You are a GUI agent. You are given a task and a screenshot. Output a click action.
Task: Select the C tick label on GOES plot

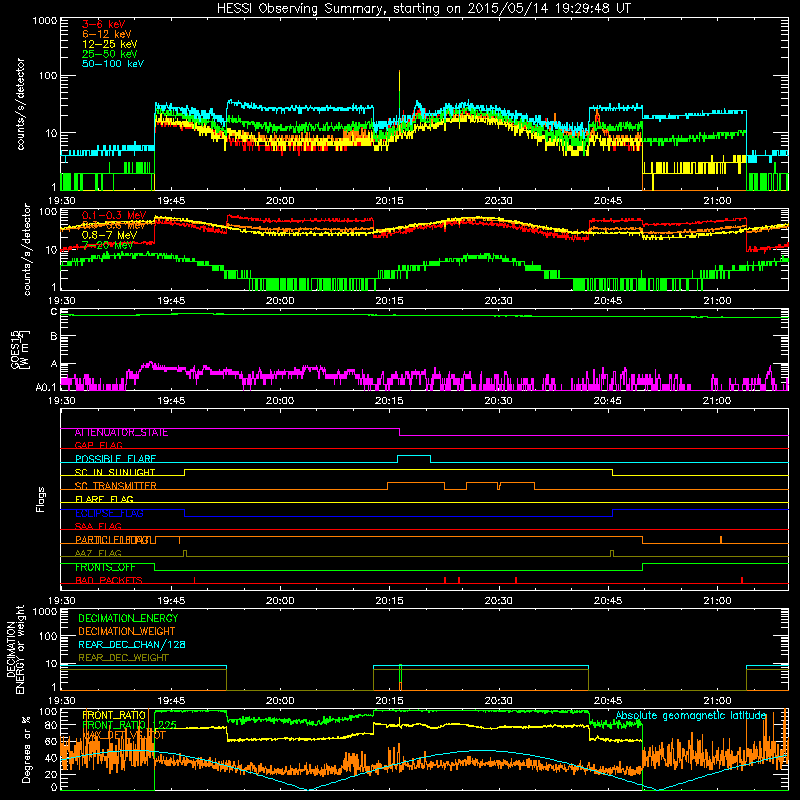click(x=54, y=312)
